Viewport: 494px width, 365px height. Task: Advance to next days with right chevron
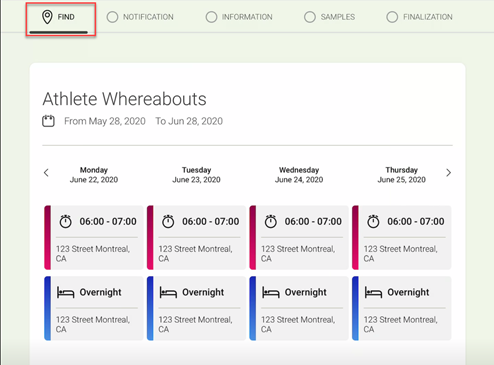point(449,173)
